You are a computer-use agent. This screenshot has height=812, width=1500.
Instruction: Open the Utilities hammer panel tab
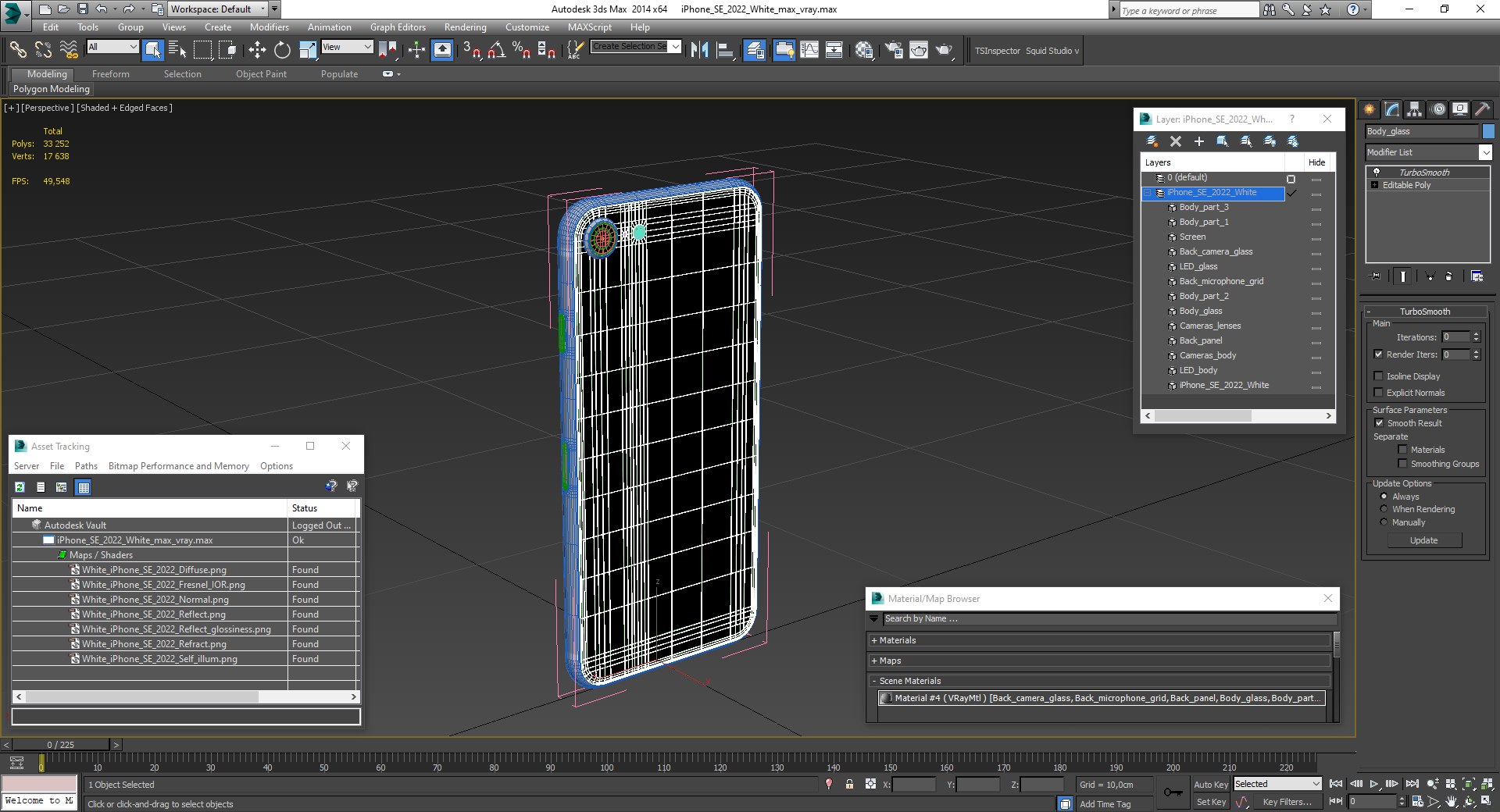(1482, 109)
